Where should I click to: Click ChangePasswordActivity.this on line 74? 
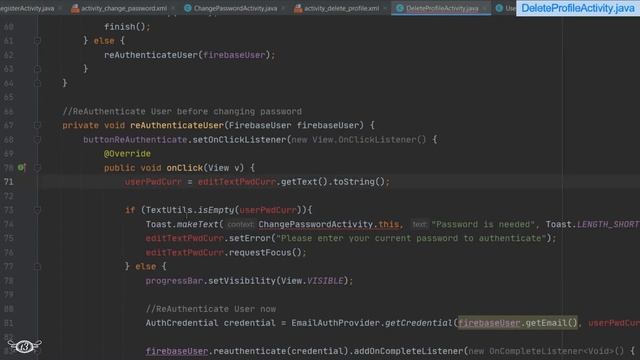(x=329, y=224)
